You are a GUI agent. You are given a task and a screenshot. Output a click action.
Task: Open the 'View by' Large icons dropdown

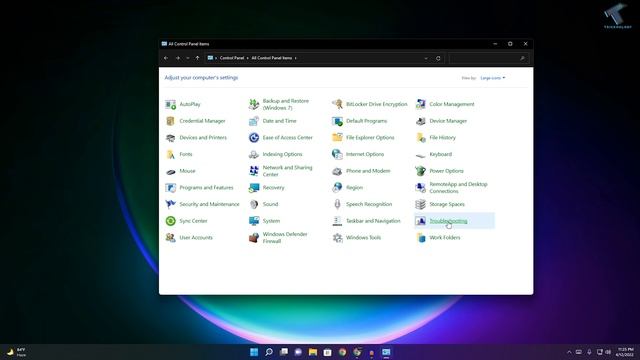pyautogui.click(x=493, y=78)
